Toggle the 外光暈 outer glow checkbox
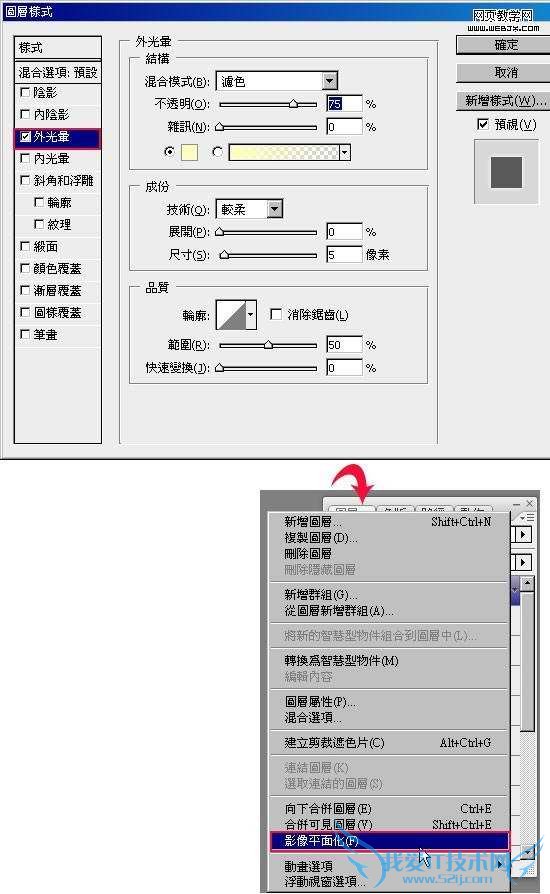550x894 pixels. pyautogui.click(x=25, y=136)
